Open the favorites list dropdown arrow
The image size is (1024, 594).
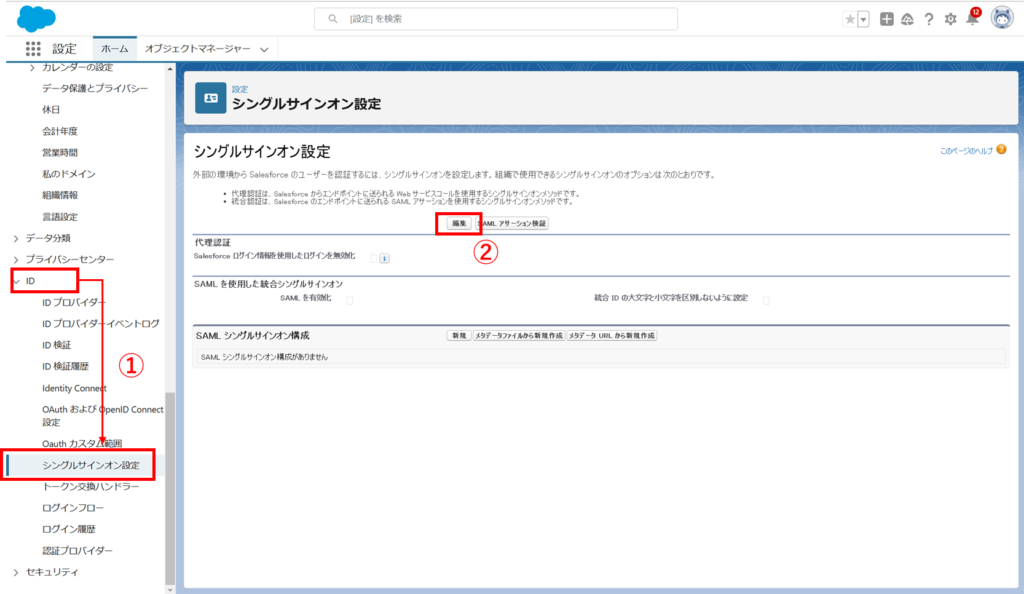coord(863,20)
